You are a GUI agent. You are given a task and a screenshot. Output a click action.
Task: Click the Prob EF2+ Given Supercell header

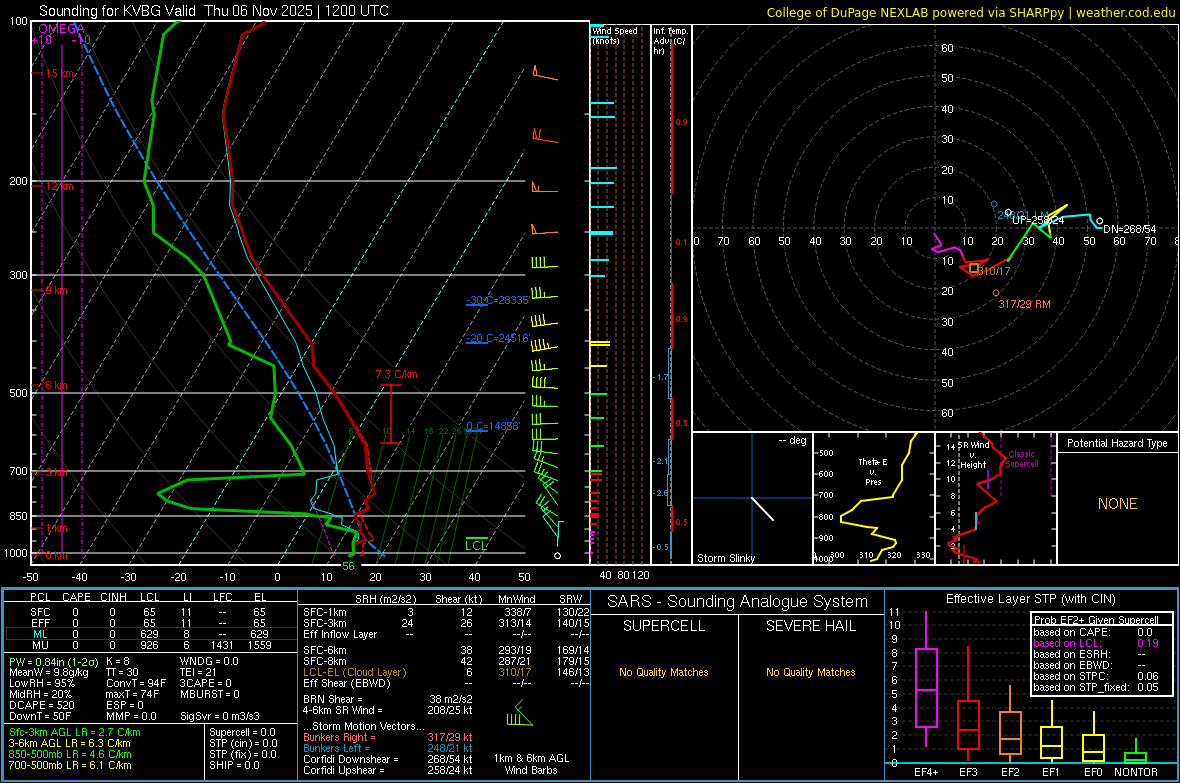1096,620
